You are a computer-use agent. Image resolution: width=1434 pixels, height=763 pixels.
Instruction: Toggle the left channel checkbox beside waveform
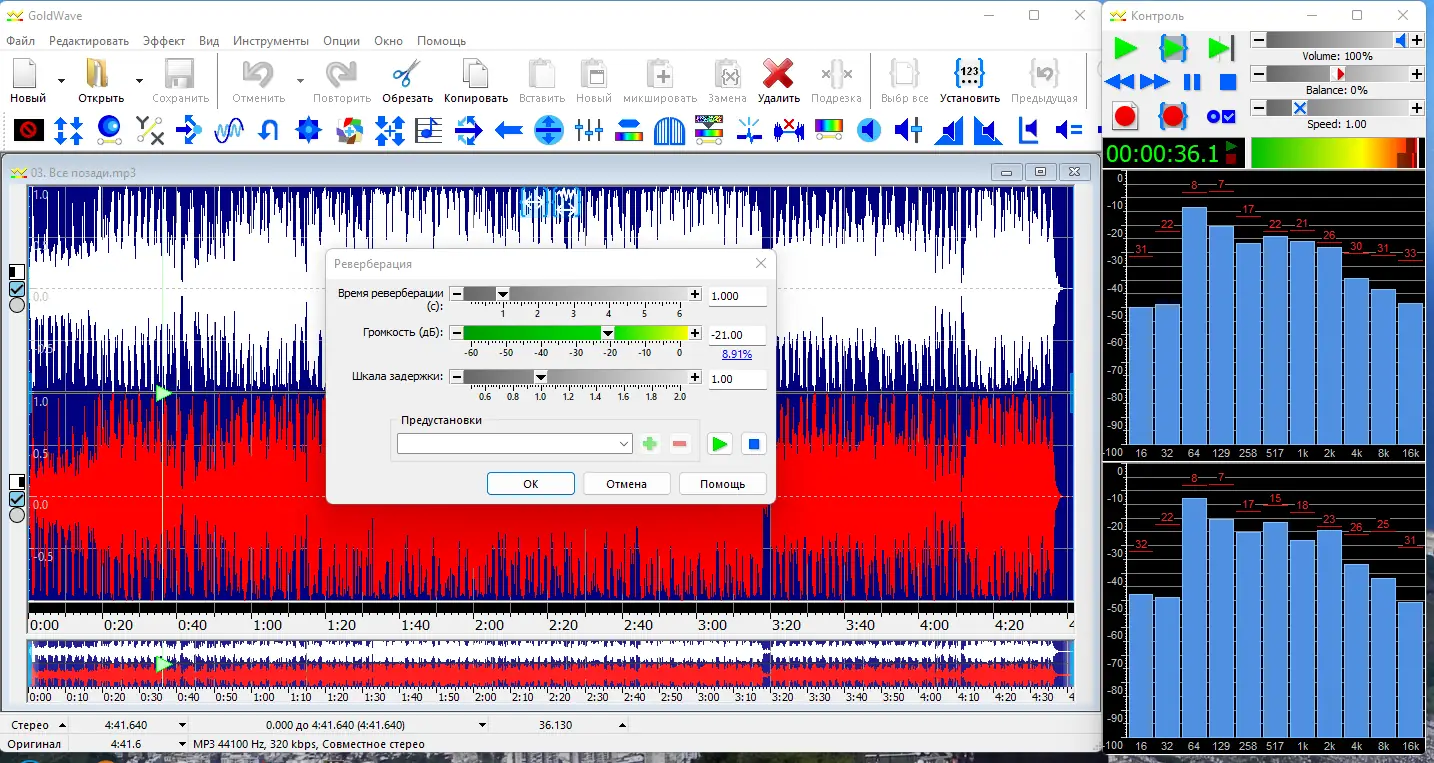tap(17, 289)
